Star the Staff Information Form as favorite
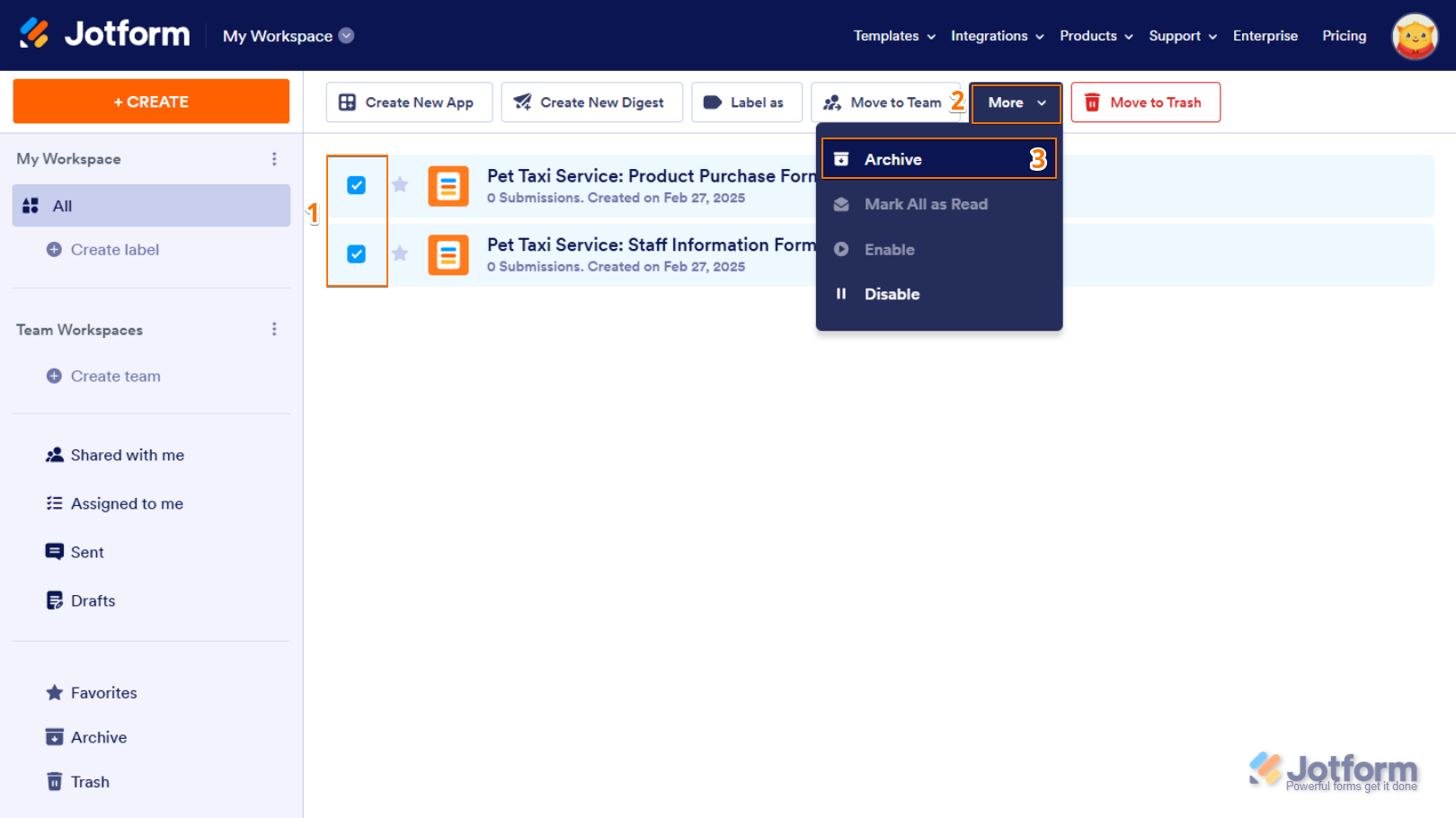The height and width of the screenshot is (818, 1456). (400, 253)
